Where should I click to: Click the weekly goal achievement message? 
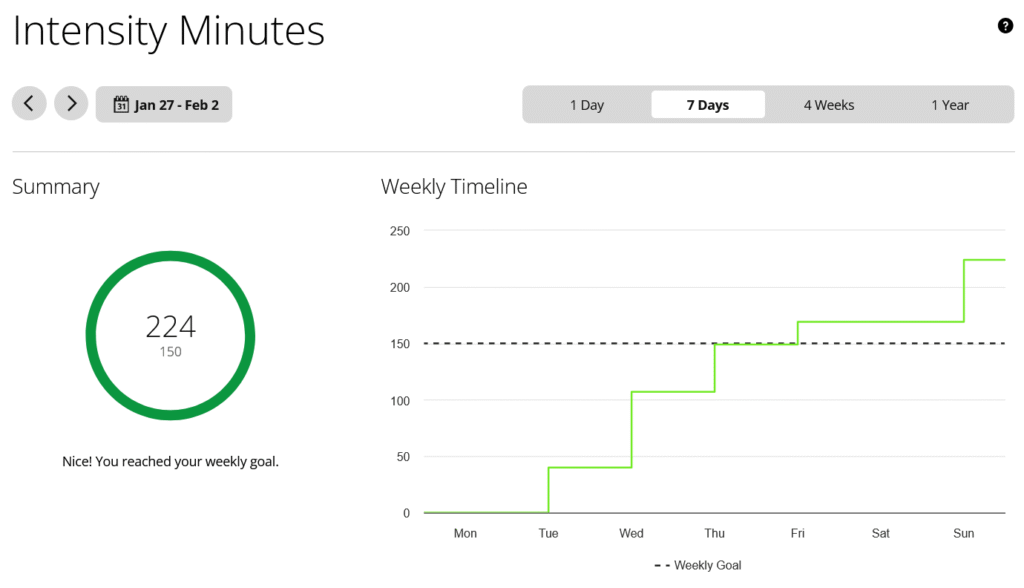tap(170, 461)
